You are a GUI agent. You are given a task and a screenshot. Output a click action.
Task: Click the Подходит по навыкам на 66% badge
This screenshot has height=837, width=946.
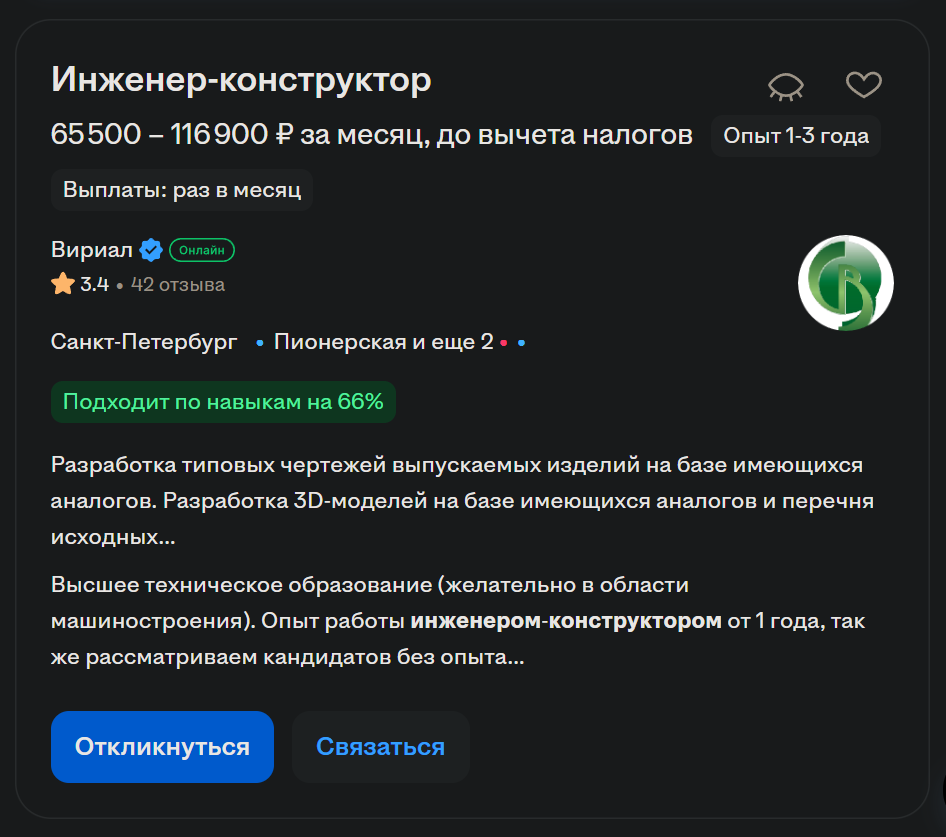[x=223, y=402]
